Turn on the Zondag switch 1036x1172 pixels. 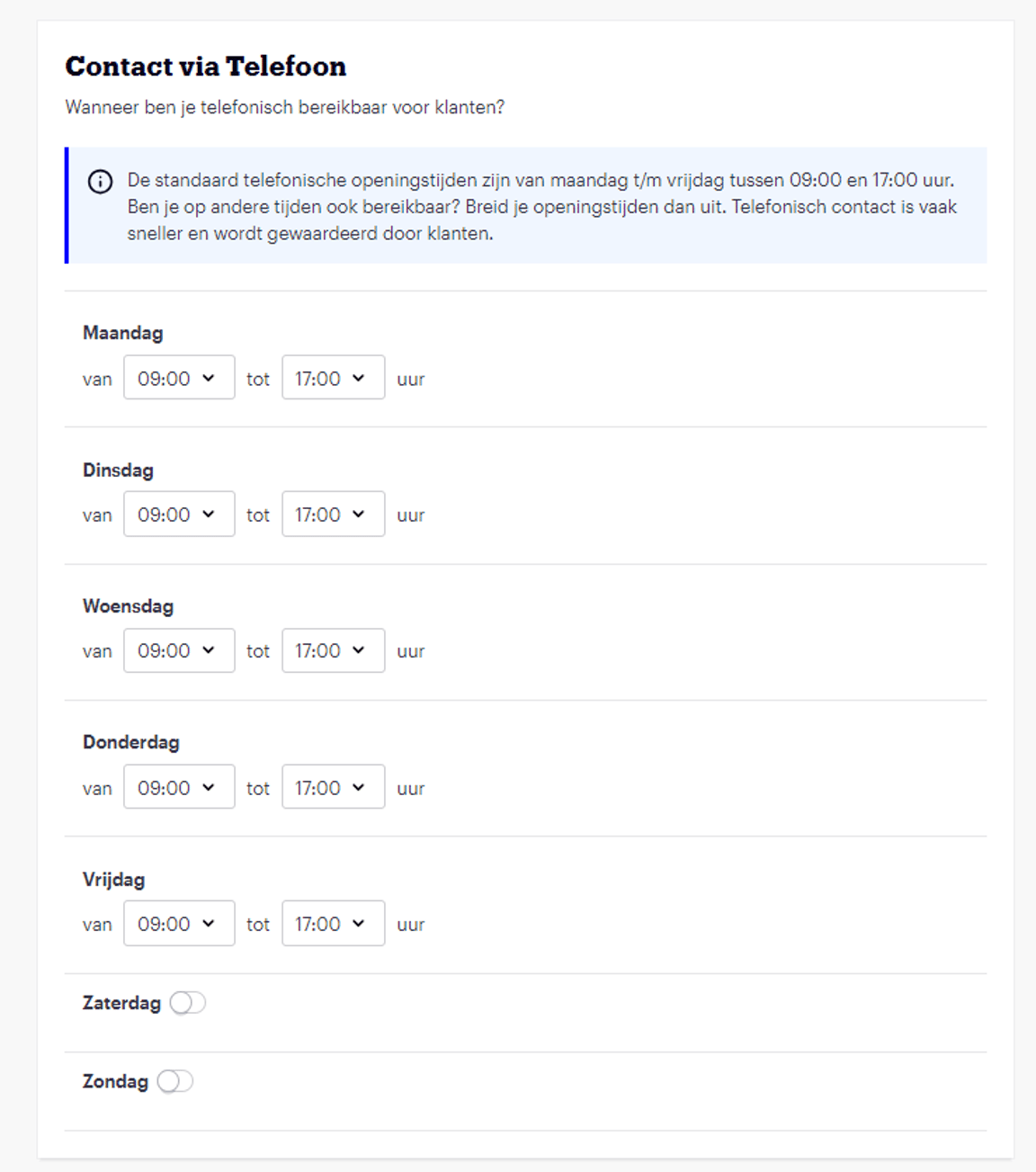[x=175, y=1081]
